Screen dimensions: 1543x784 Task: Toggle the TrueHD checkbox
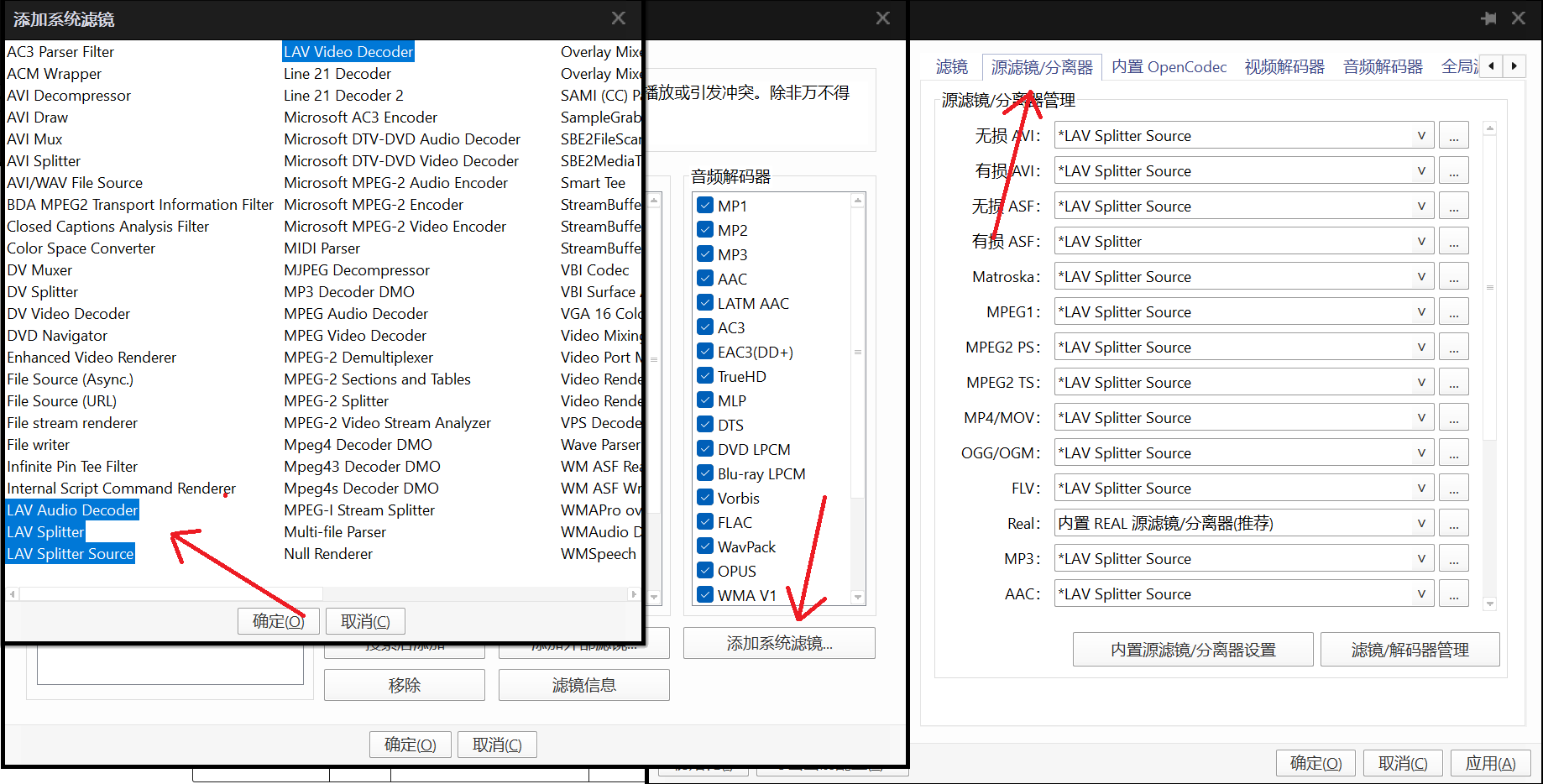(705, 376)
